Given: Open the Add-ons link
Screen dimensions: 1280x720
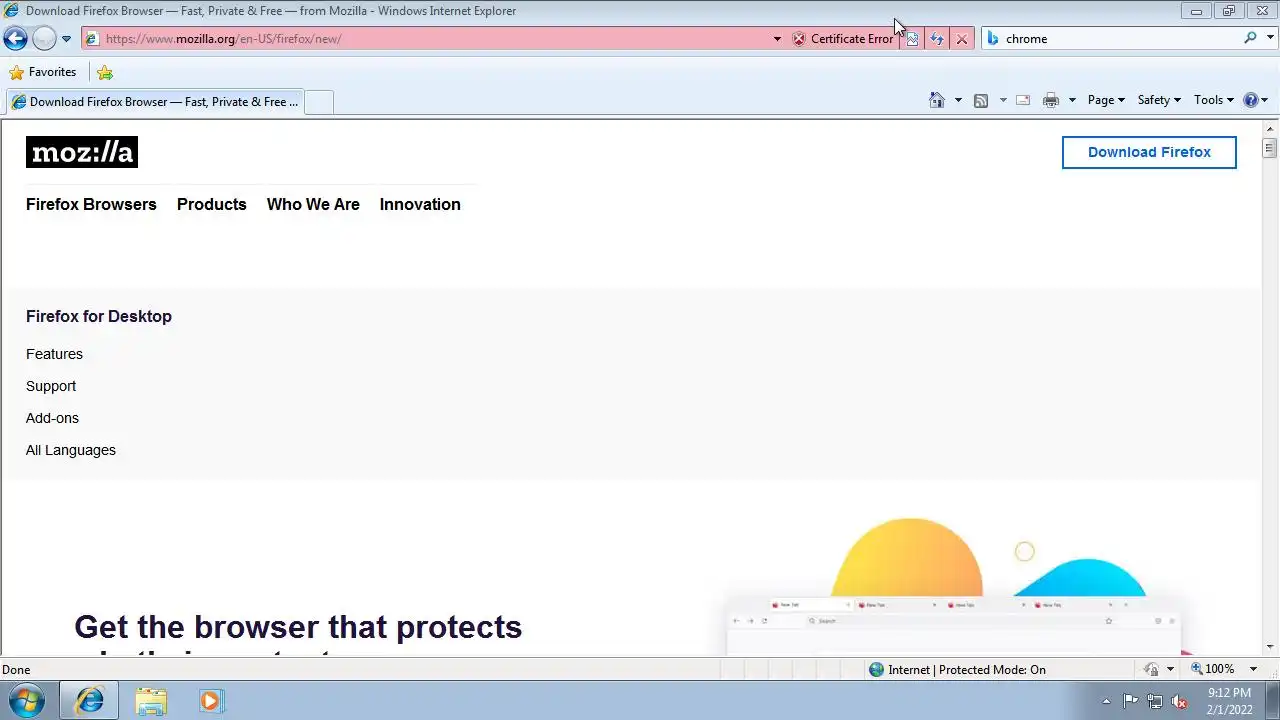Looking at the screenshot, I should 52,418.
